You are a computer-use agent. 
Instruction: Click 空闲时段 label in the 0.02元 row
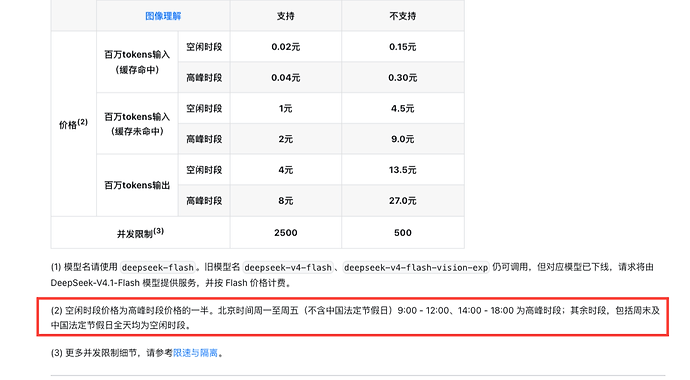coord(204,47)
